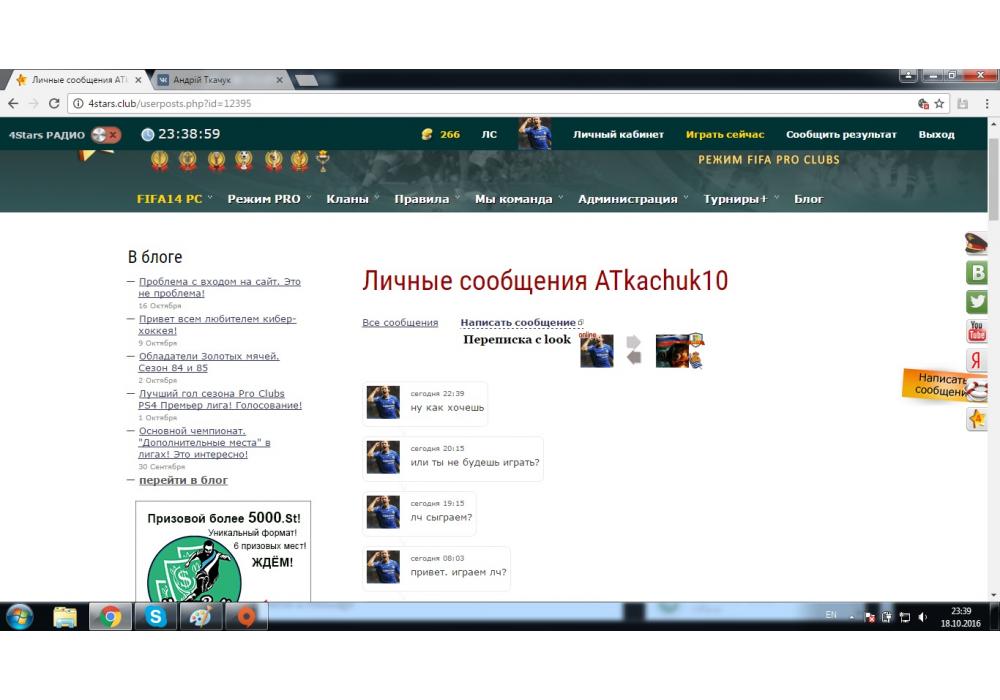1000x700 pixels.
Task: Open the Twitter sidebar icon
Action: click(x=976, y=302)
